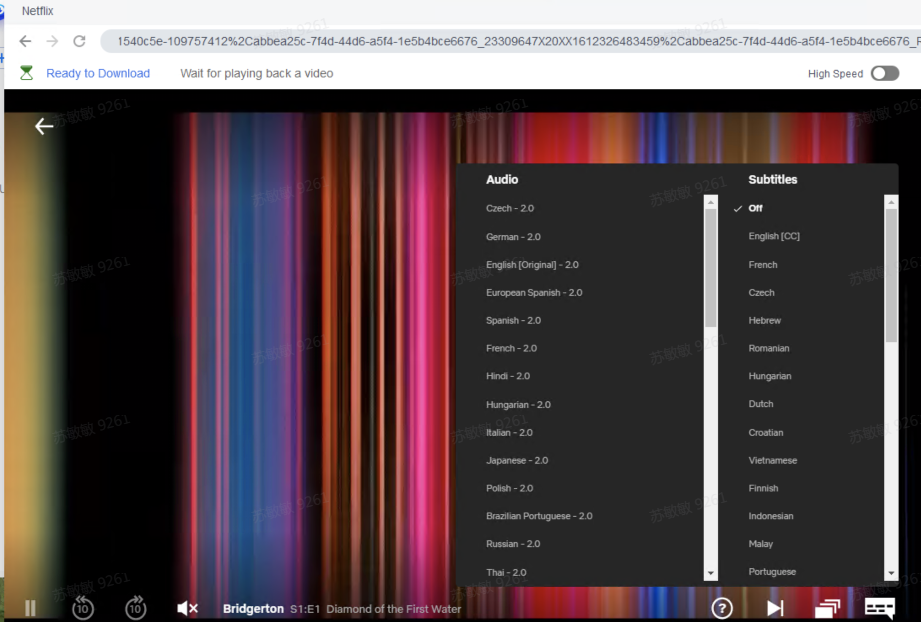Select Brazilian Portuguese - 2.0 audio

click(539, 516)
